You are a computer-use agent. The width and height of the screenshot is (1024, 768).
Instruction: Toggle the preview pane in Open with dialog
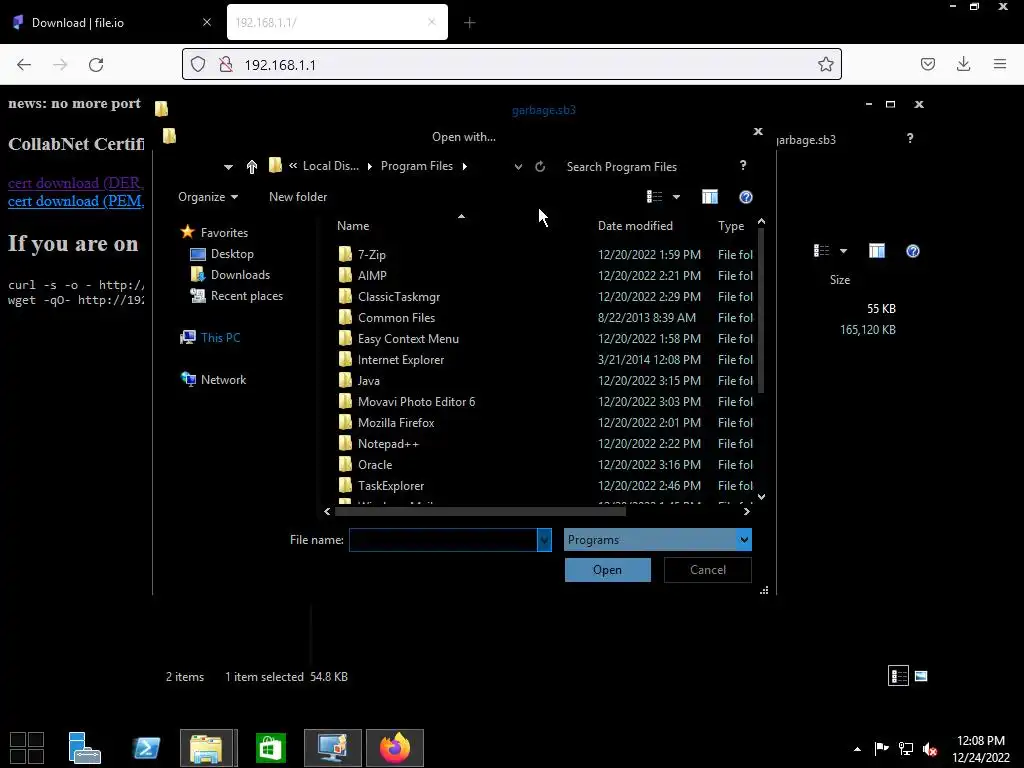pyautogui.click(x=710, y=197)
